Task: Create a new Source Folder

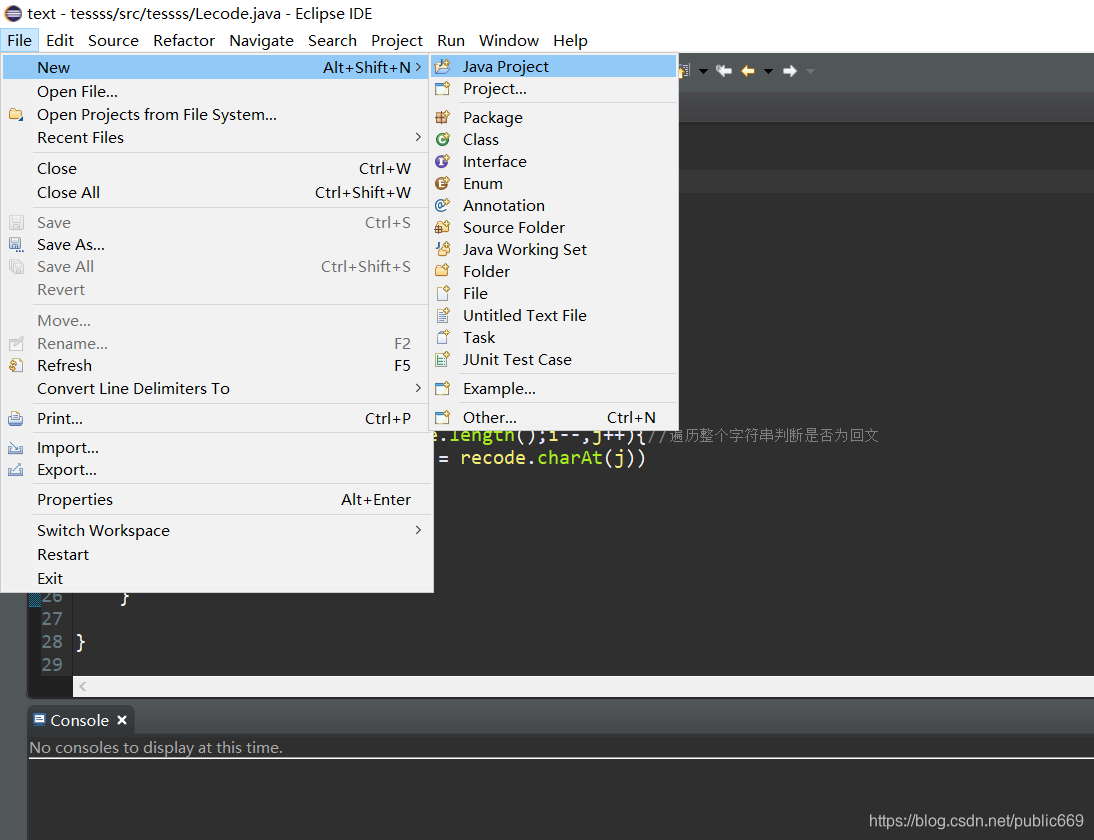Action: point(553,227)
